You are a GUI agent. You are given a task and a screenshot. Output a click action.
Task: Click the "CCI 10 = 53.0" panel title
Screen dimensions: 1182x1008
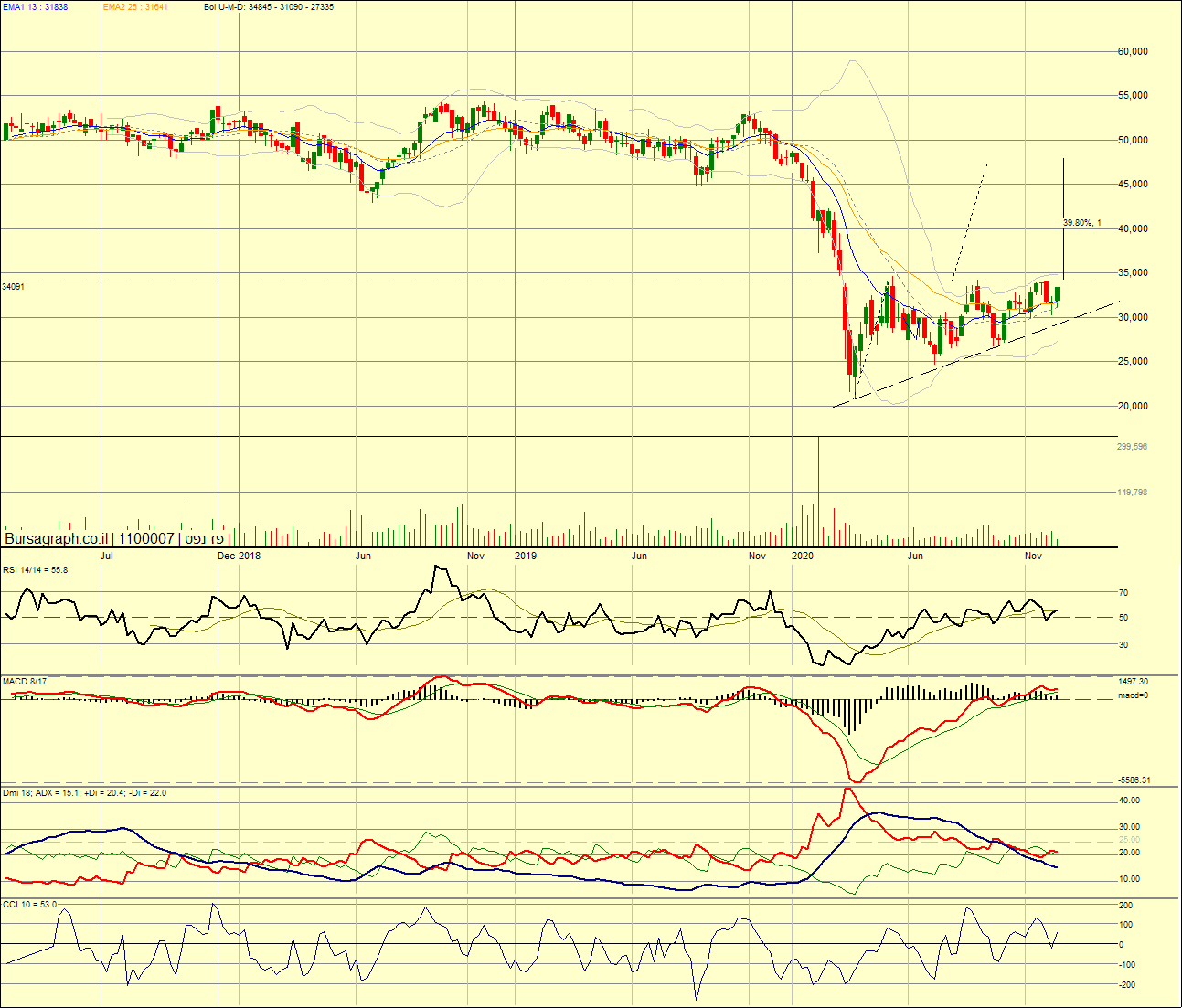tap(29, 905)
